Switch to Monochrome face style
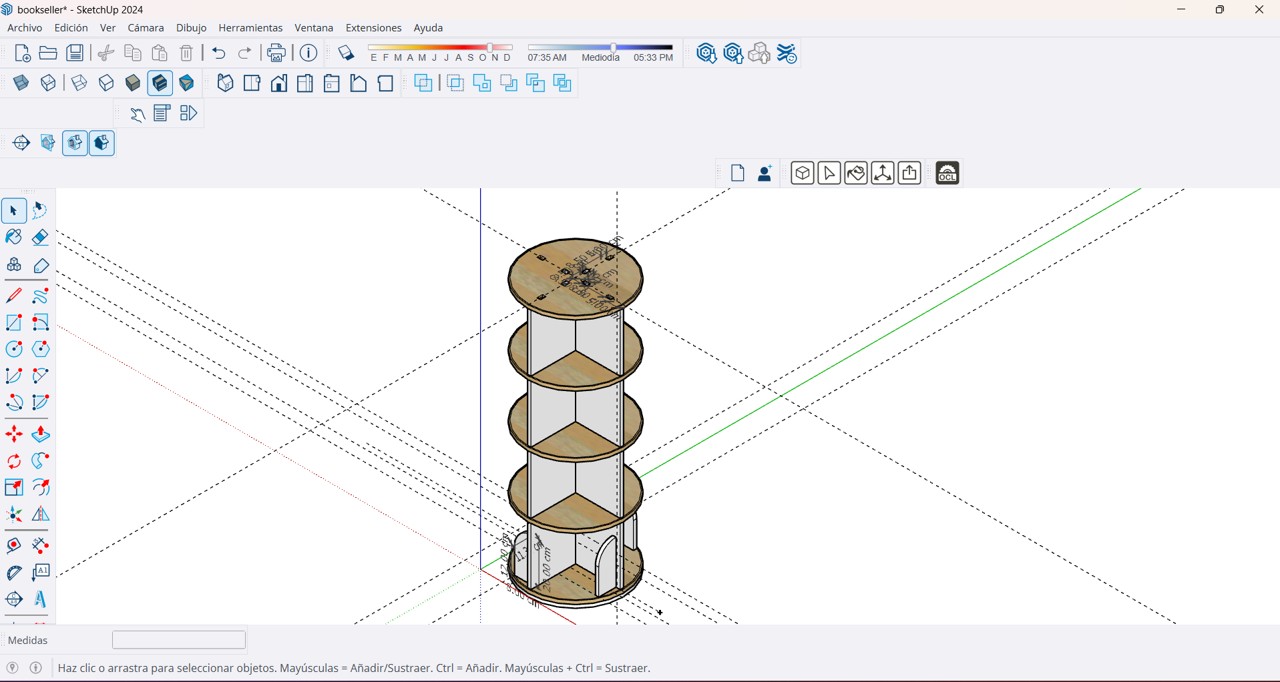Image resolution: width=1280 pixels, height=682 pixels. (x=187, y=83)
